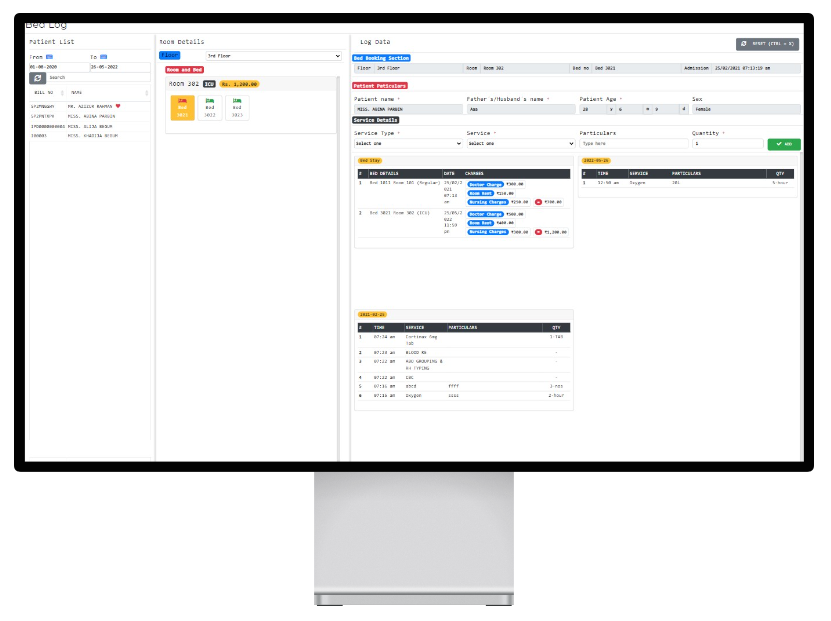Click red total icon on Bed 3021 charges
The width and height of the screenshot is (831, 621).
[x=538, y=231]
